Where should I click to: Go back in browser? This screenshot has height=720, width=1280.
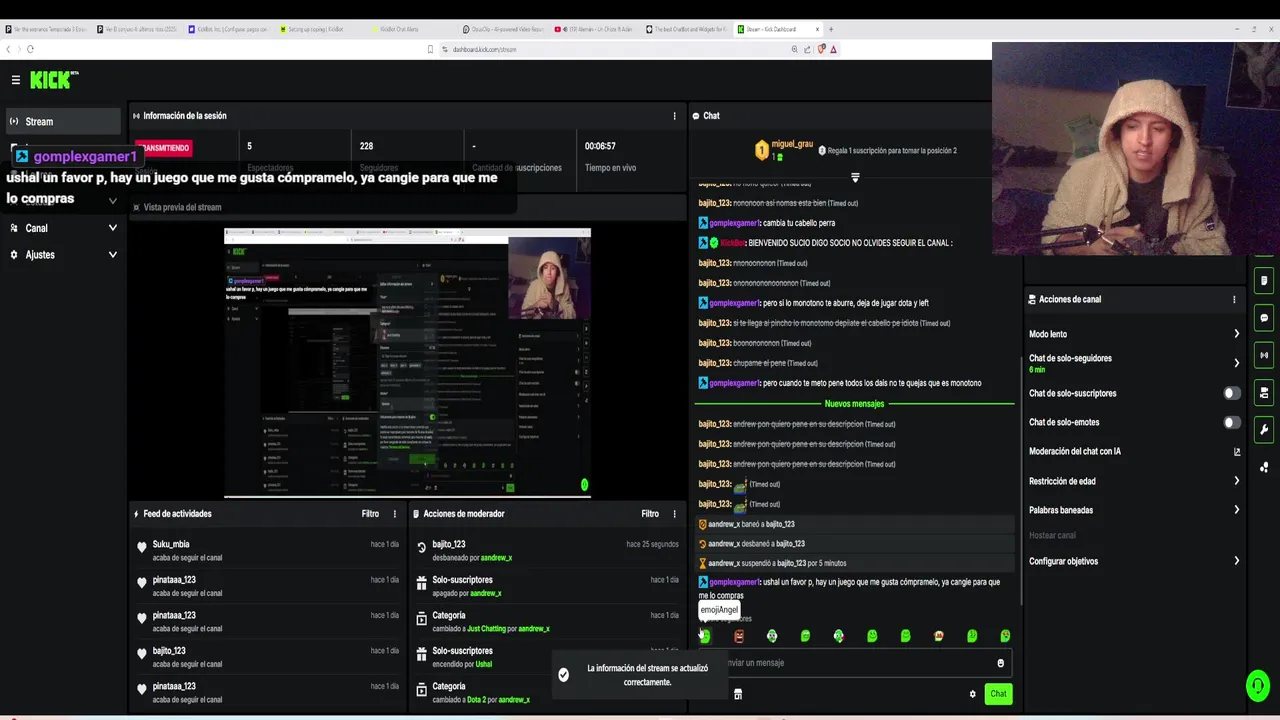(9, 49)
